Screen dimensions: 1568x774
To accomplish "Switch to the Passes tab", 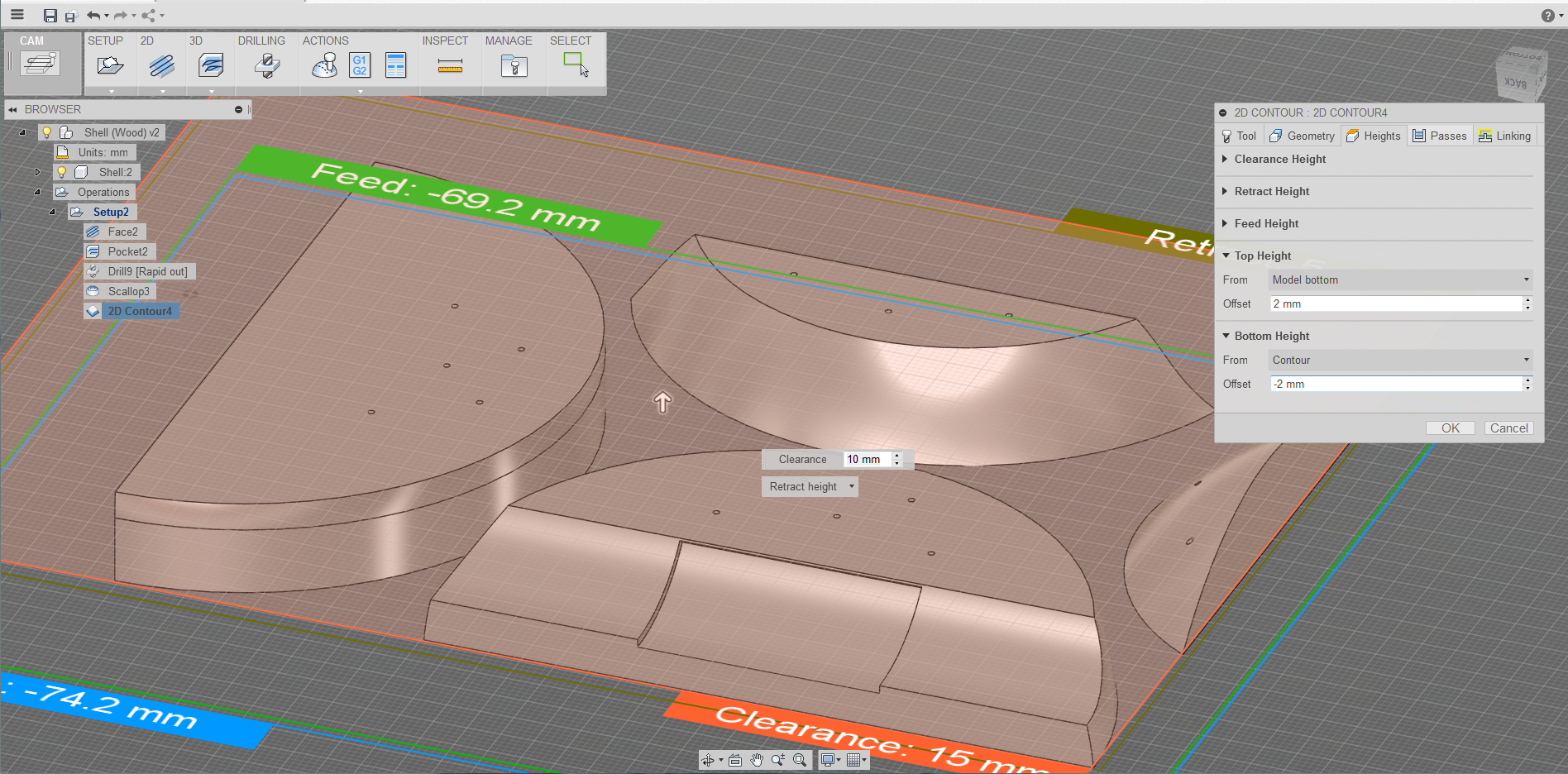I will [1440, 136].
